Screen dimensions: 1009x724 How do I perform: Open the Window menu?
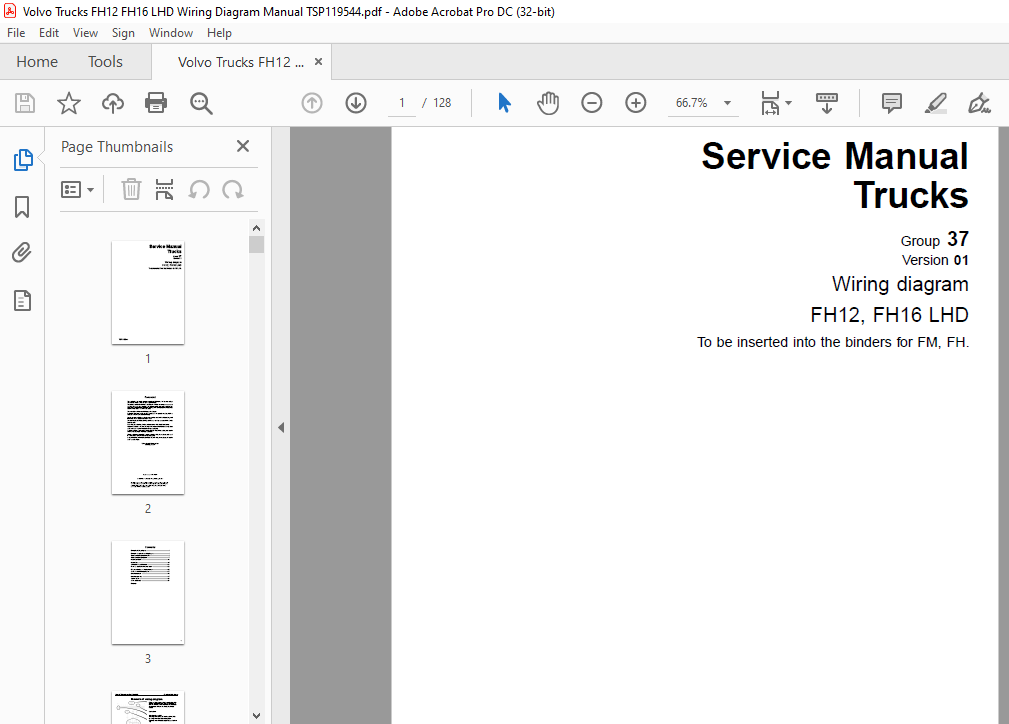pos(171,33)
